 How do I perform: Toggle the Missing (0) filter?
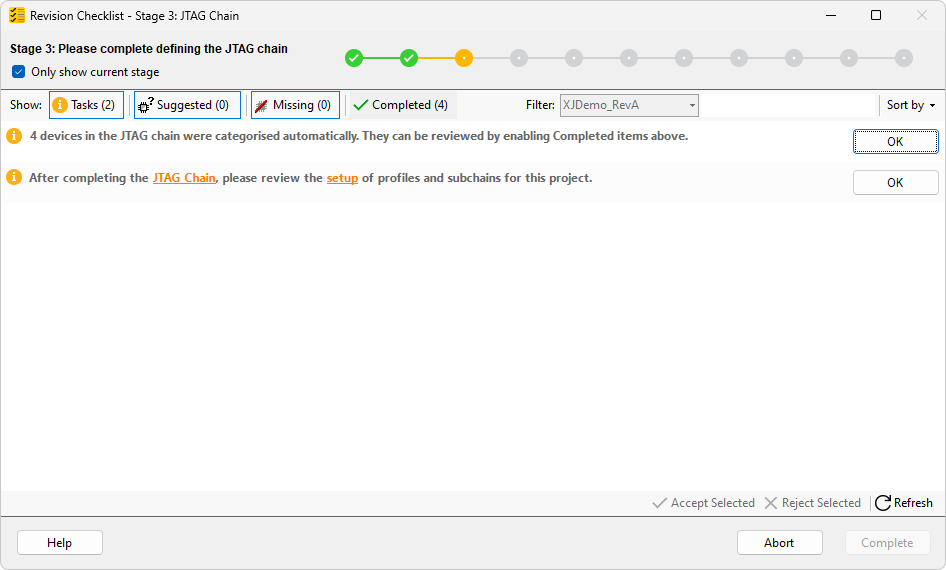click(295, 105)
